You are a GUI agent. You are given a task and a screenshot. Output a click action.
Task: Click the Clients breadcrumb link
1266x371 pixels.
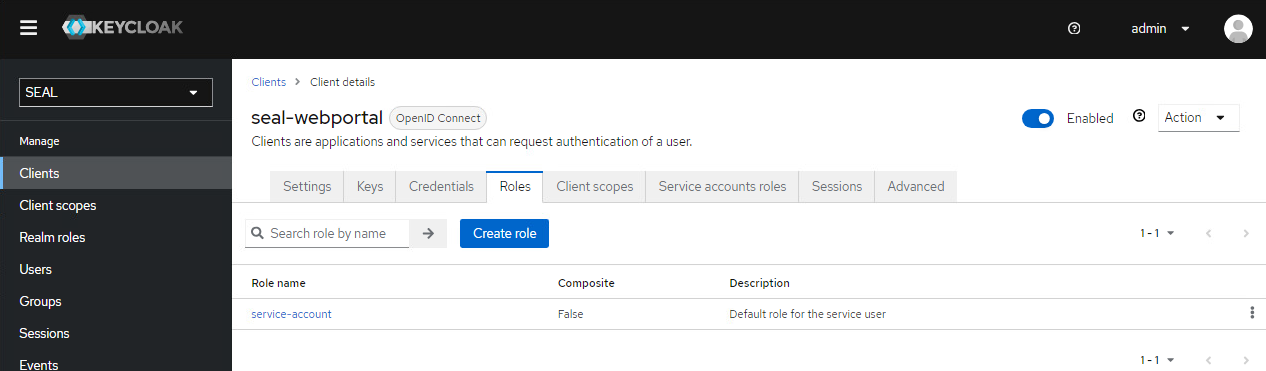coord(268,82)
